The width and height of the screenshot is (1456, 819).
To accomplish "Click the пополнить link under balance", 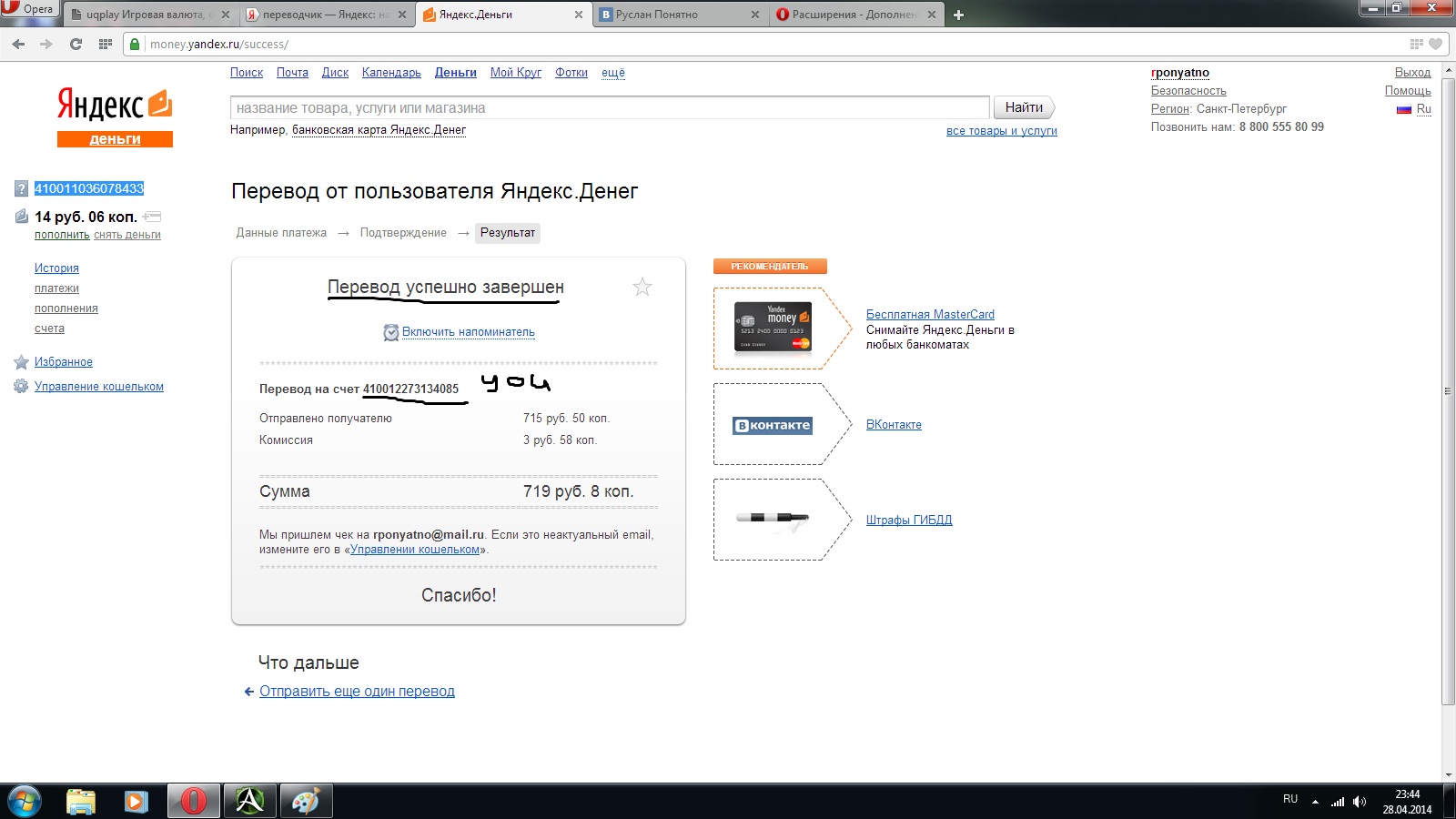I will click(62, 235).
